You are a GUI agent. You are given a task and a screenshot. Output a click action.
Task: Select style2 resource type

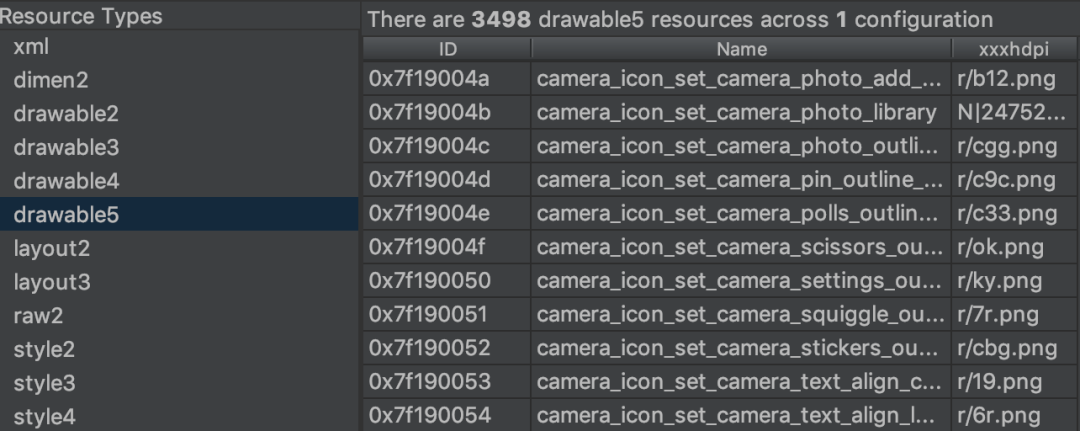179,349
